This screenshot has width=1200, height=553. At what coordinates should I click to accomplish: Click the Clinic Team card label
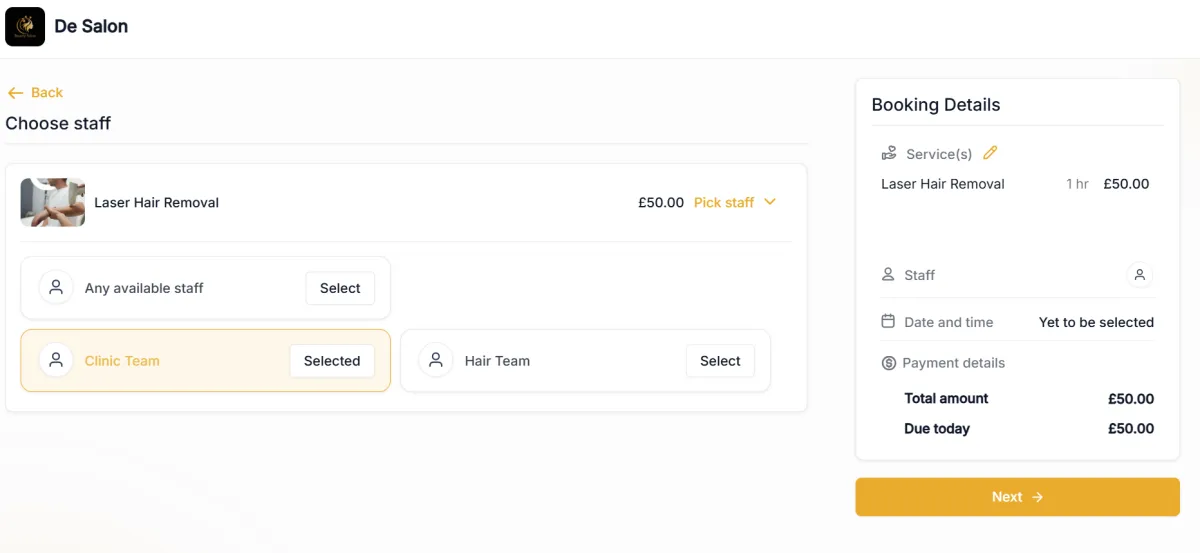pos(122,361)
